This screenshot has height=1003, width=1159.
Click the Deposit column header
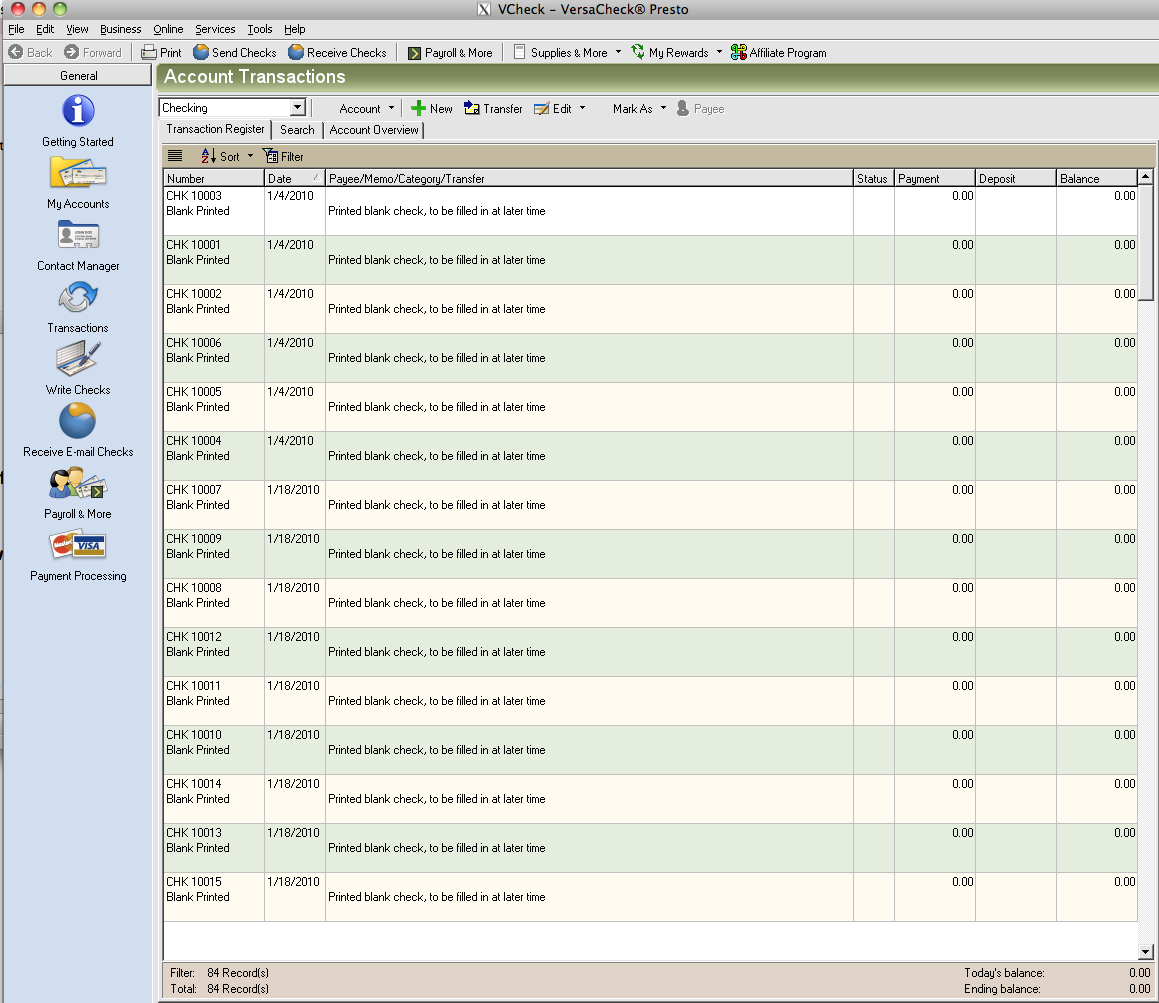pyautogui.click(x=1016, y=178)
